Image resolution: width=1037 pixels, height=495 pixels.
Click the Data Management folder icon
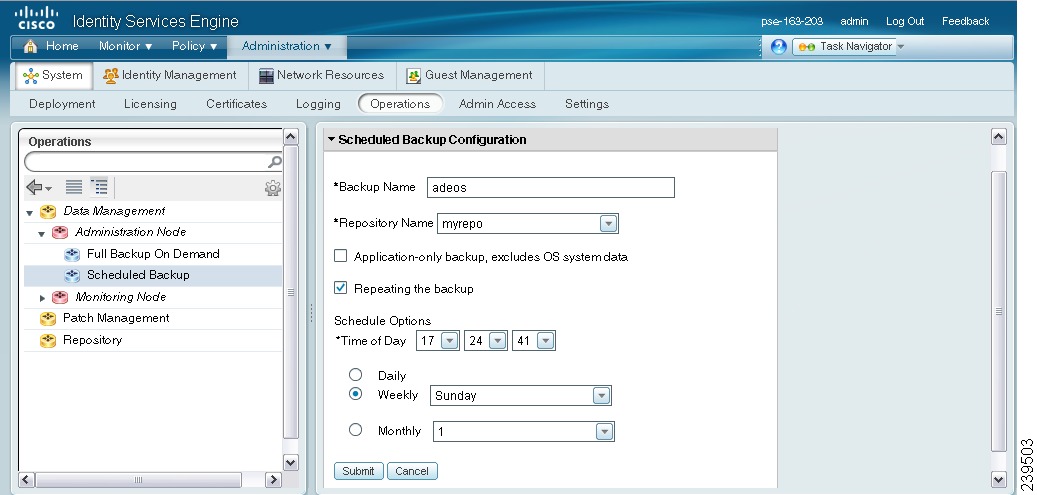[x=48, y=212]
